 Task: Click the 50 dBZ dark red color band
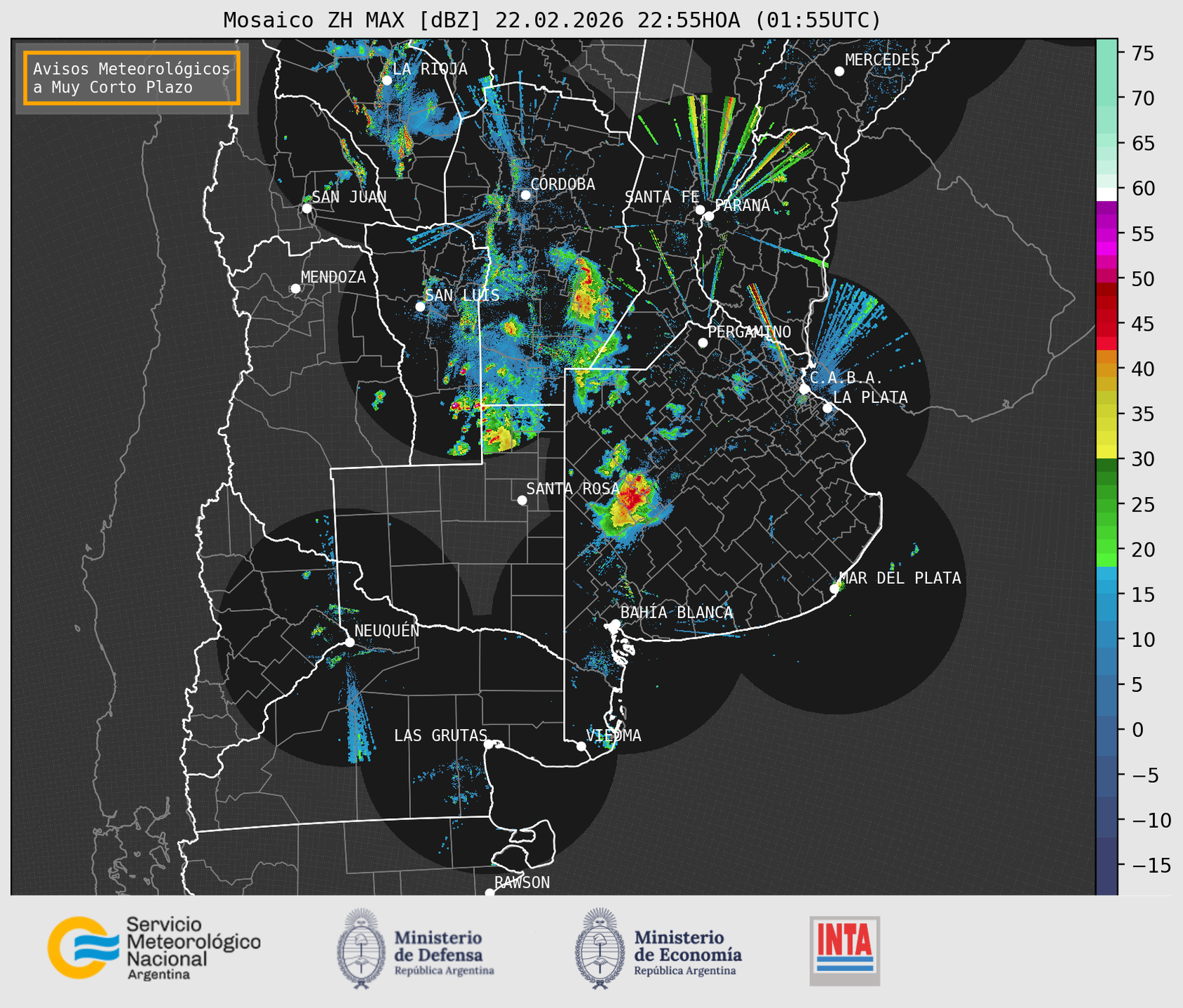tap(1107, 290)
